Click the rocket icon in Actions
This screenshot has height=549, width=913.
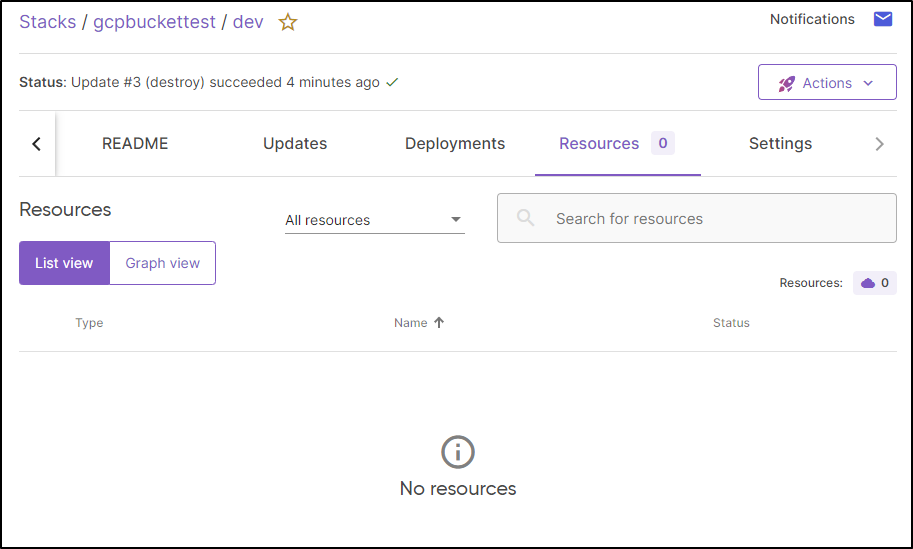786,84
